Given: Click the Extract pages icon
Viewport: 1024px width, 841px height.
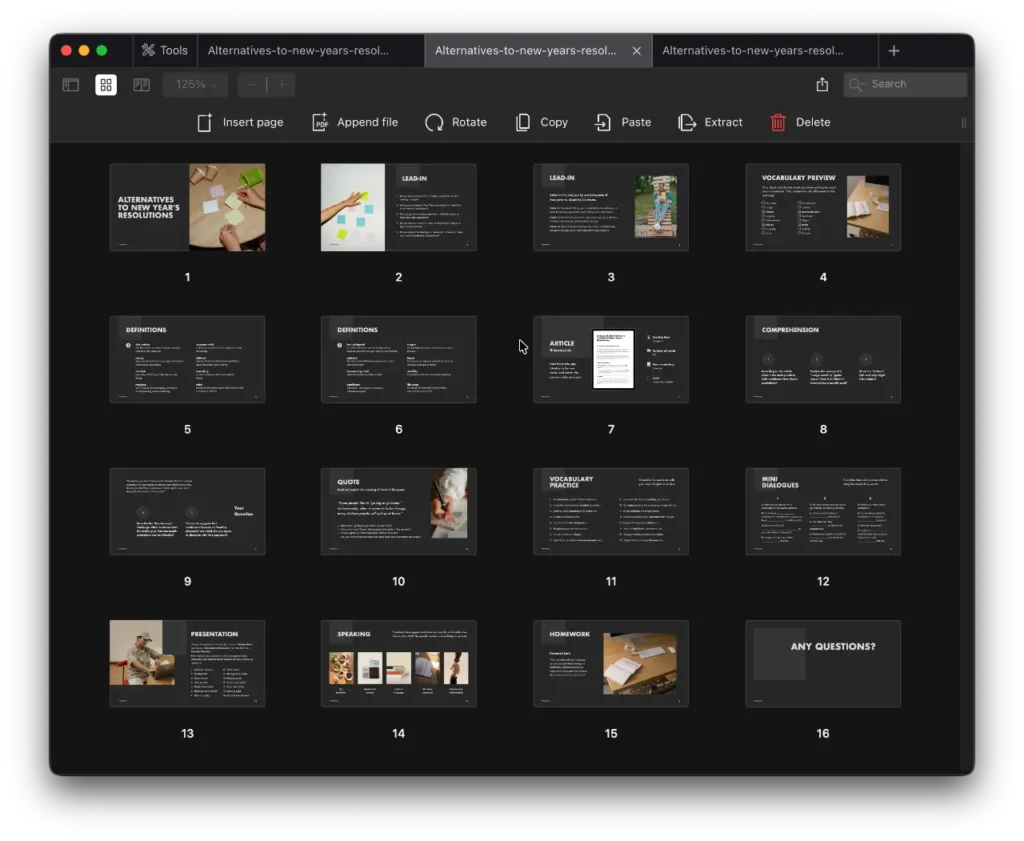Looking at the screenshot, I should pos(687,122).
